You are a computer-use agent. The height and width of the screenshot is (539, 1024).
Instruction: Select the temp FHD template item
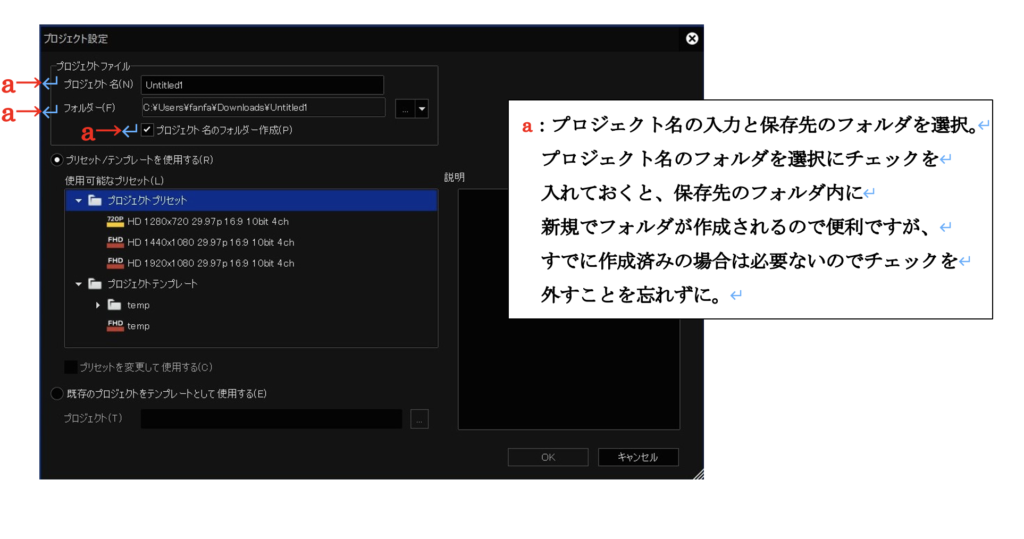pyautogui.click(x=251, y=326)
